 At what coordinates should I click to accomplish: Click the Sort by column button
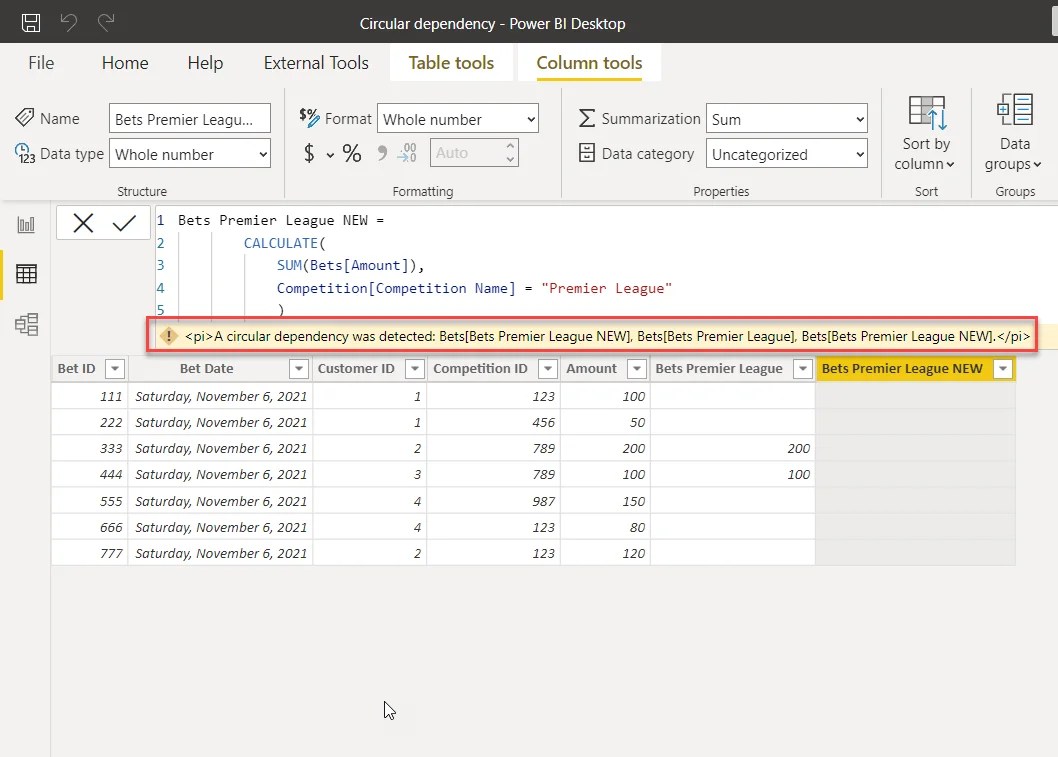(926, 134)
